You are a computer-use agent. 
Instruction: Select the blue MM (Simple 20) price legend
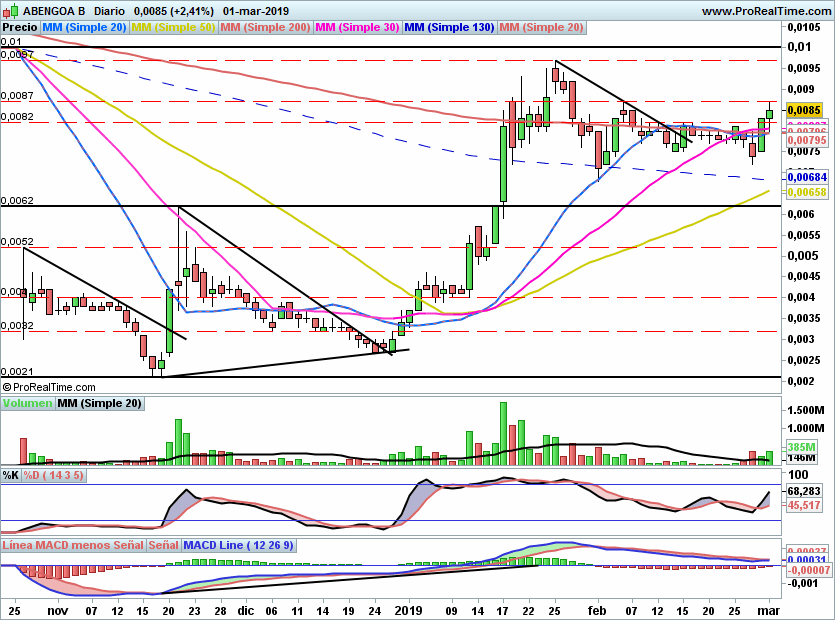click(84, 27)
